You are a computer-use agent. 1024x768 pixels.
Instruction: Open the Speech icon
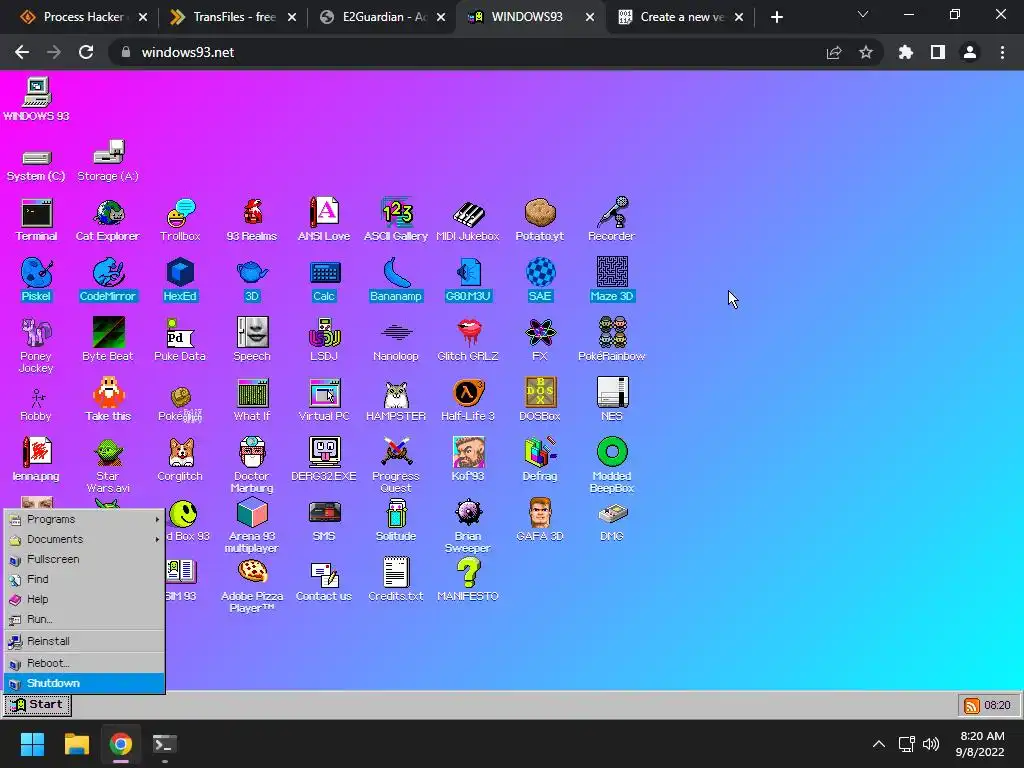(252, 340)
